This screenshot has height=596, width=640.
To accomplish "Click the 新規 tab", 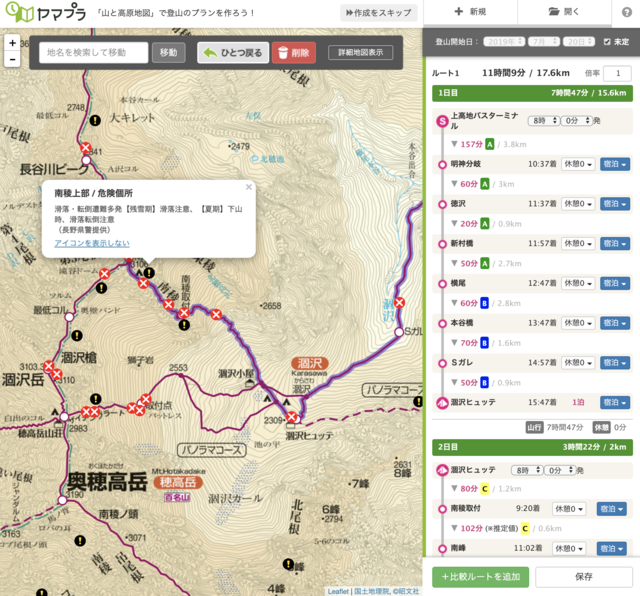I will [470, 12].
